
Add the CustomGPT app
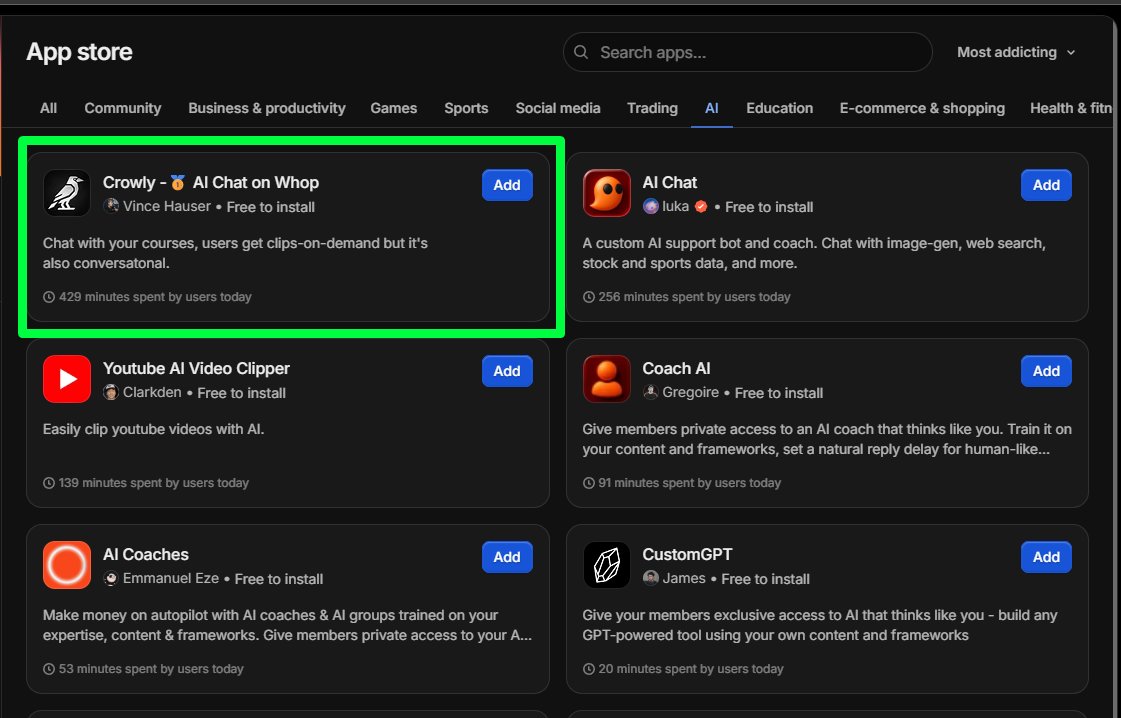1046,556
